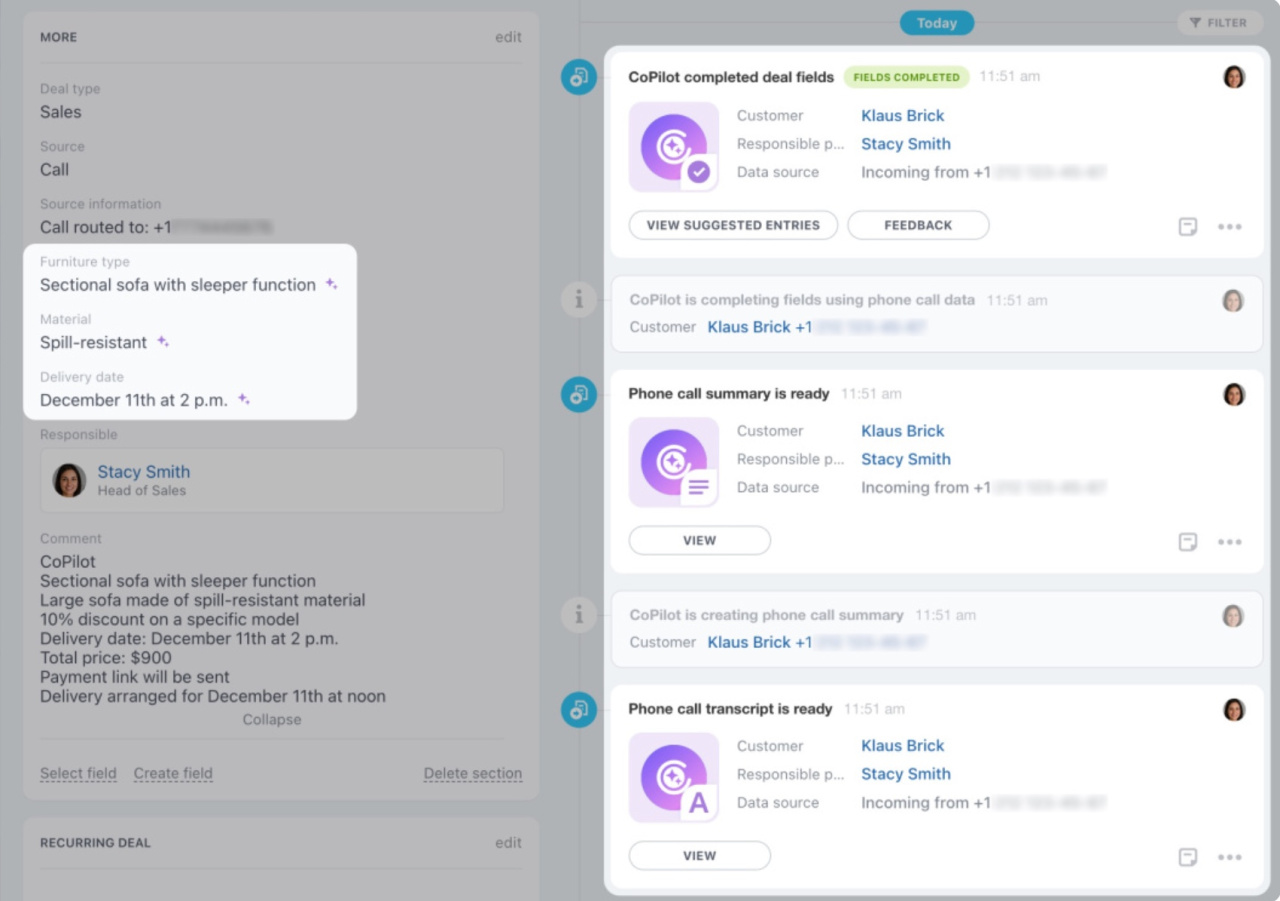1280x901 pixels.
Task: Collapse the Comment text section
Action: coord(271,719)
